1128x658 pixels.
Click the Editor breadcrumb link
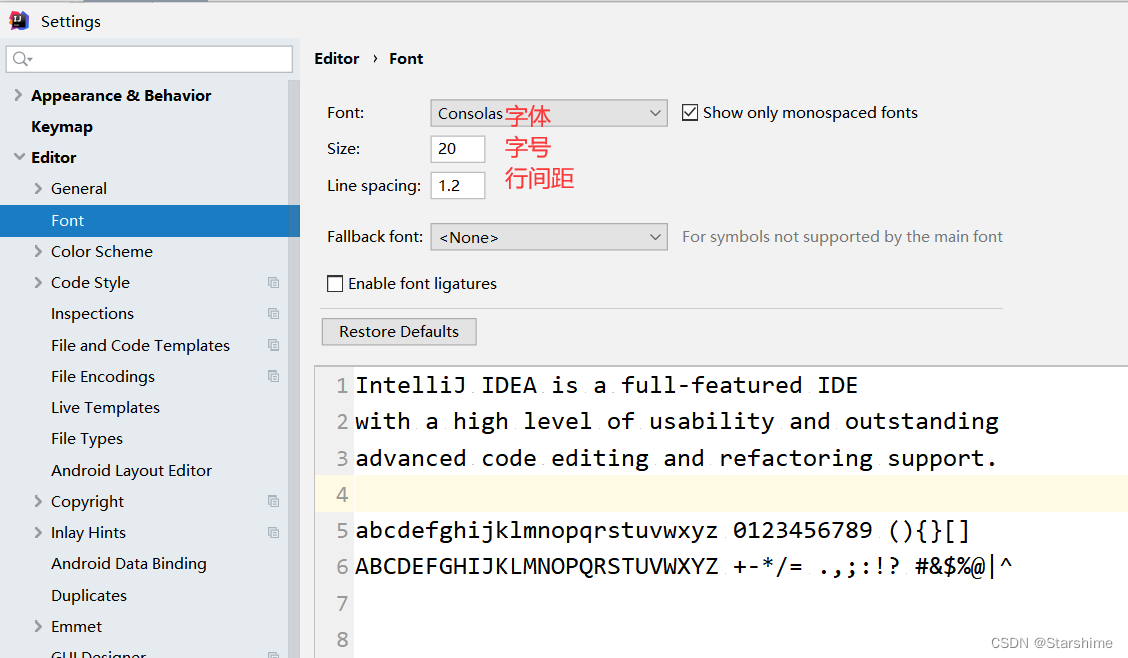pos(336,58)
